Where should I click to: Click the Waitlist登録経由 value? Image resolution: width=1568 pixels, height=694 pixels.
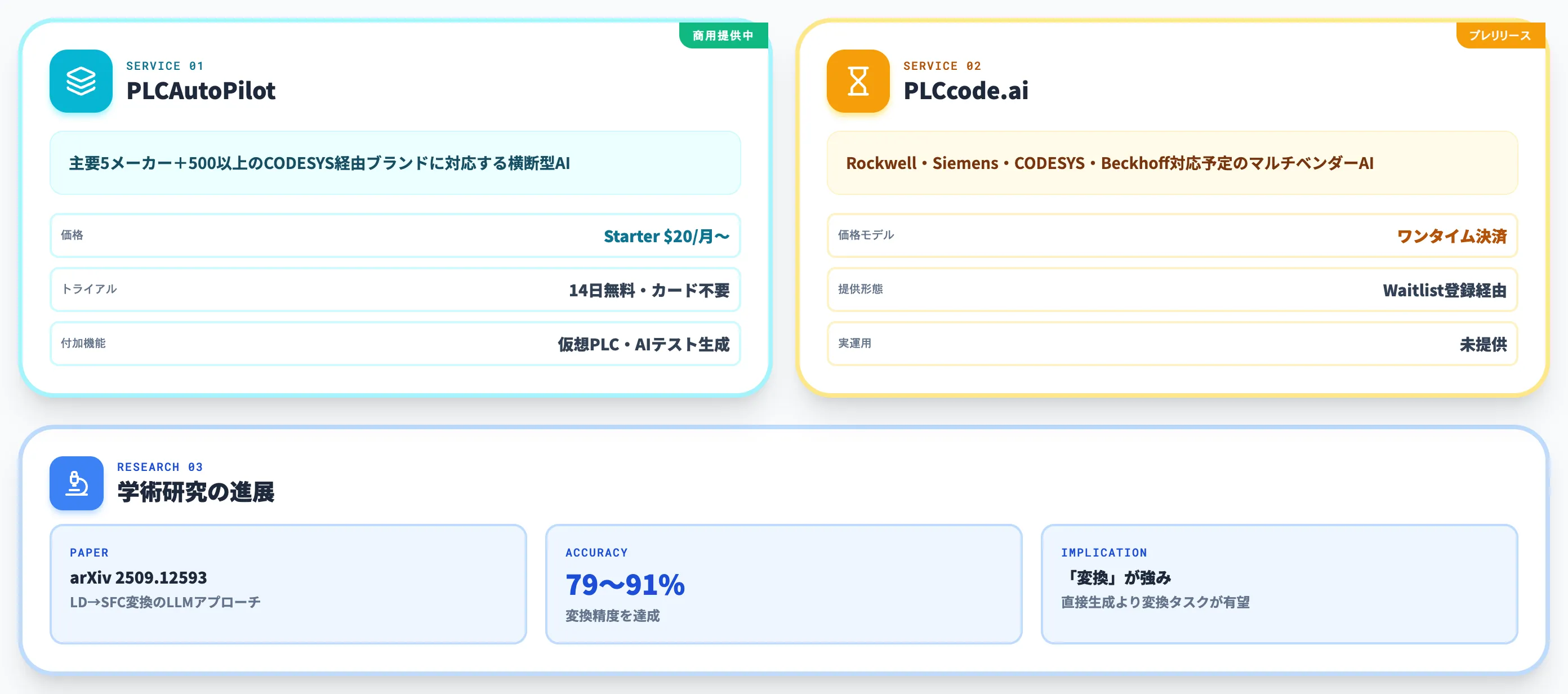1445,290
